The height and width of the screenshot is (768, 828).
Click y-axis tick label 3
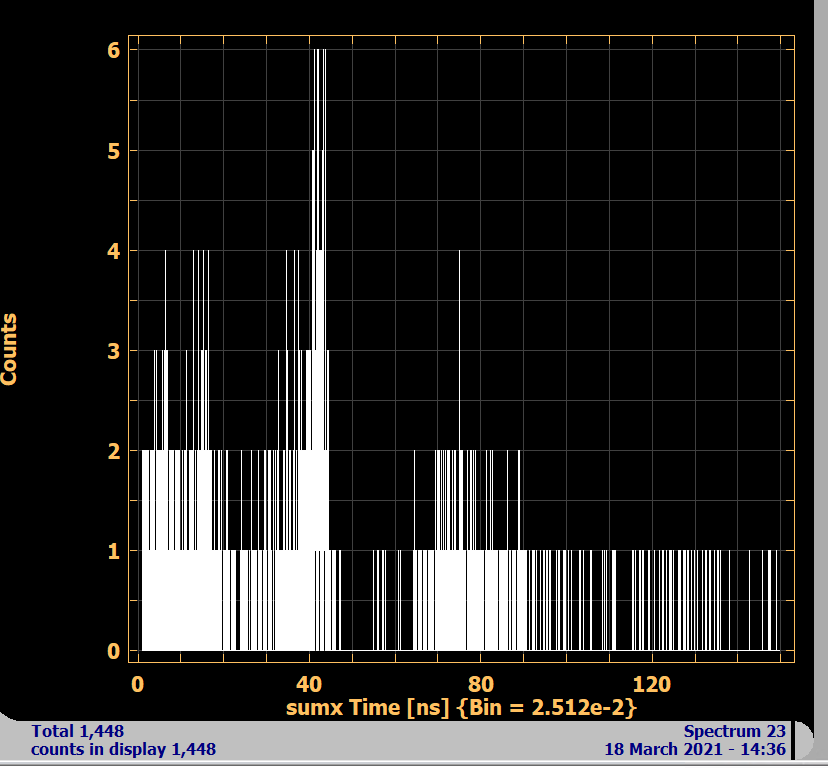(x=114, y=351)
